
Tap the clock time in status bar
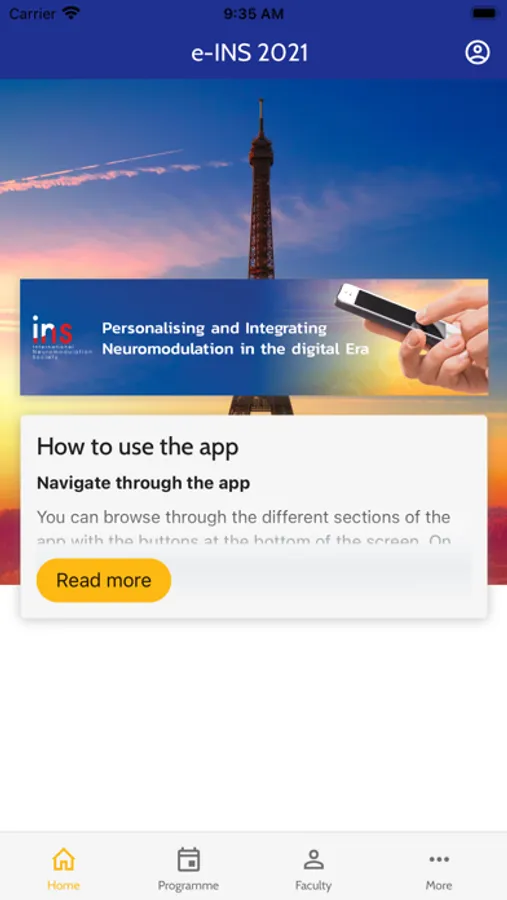[253, 14]
